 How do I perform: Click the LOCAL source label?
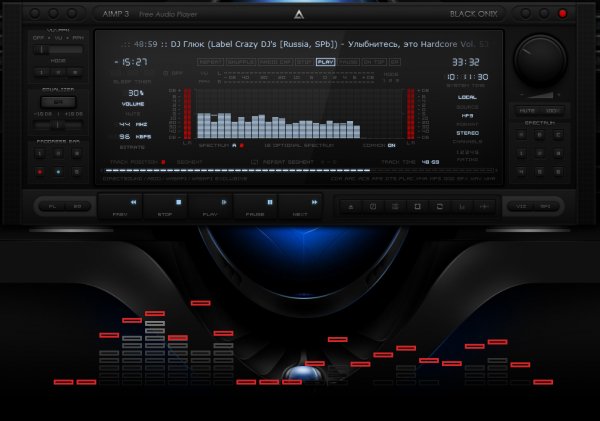pos(467,97)
